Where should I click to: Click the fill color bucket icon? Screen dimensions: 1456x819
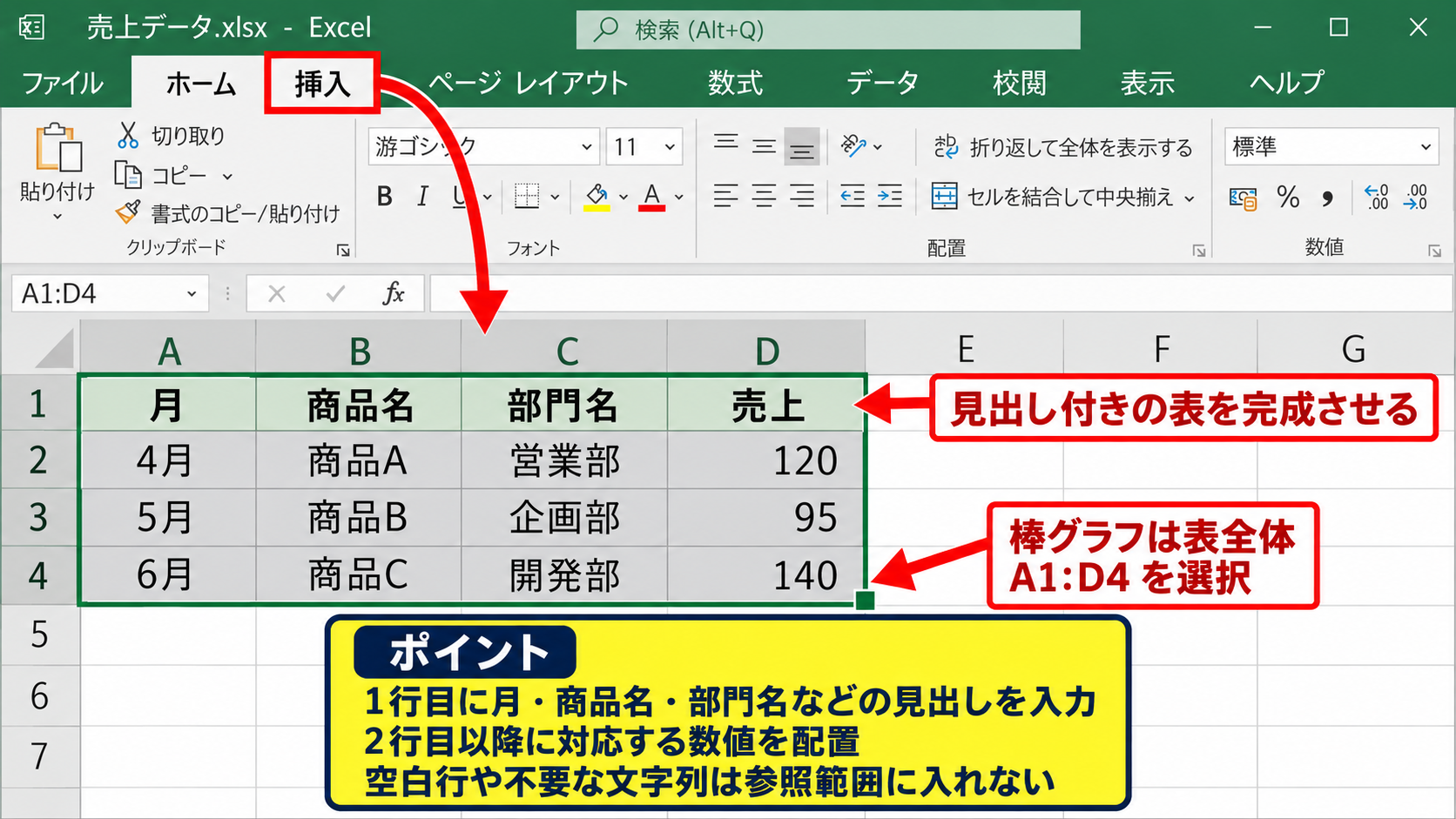(x=597, y=197)
